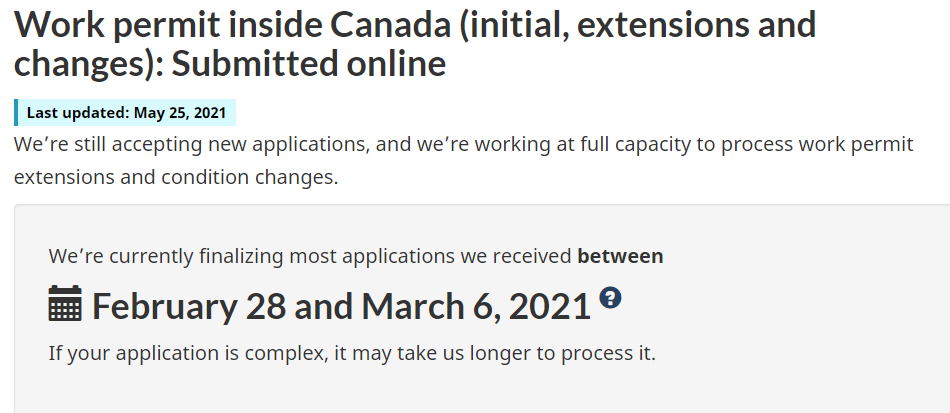Select the 'Submitted online' heading text
The width and height of the screenshot is (950, 413).
308,64
